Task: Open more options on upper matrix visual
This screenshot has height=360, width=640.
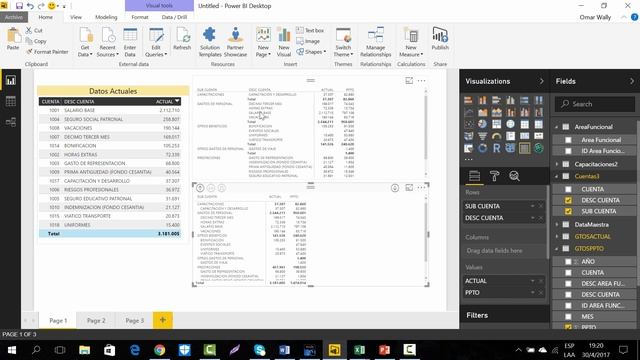Action: click(x=421, y=81)
